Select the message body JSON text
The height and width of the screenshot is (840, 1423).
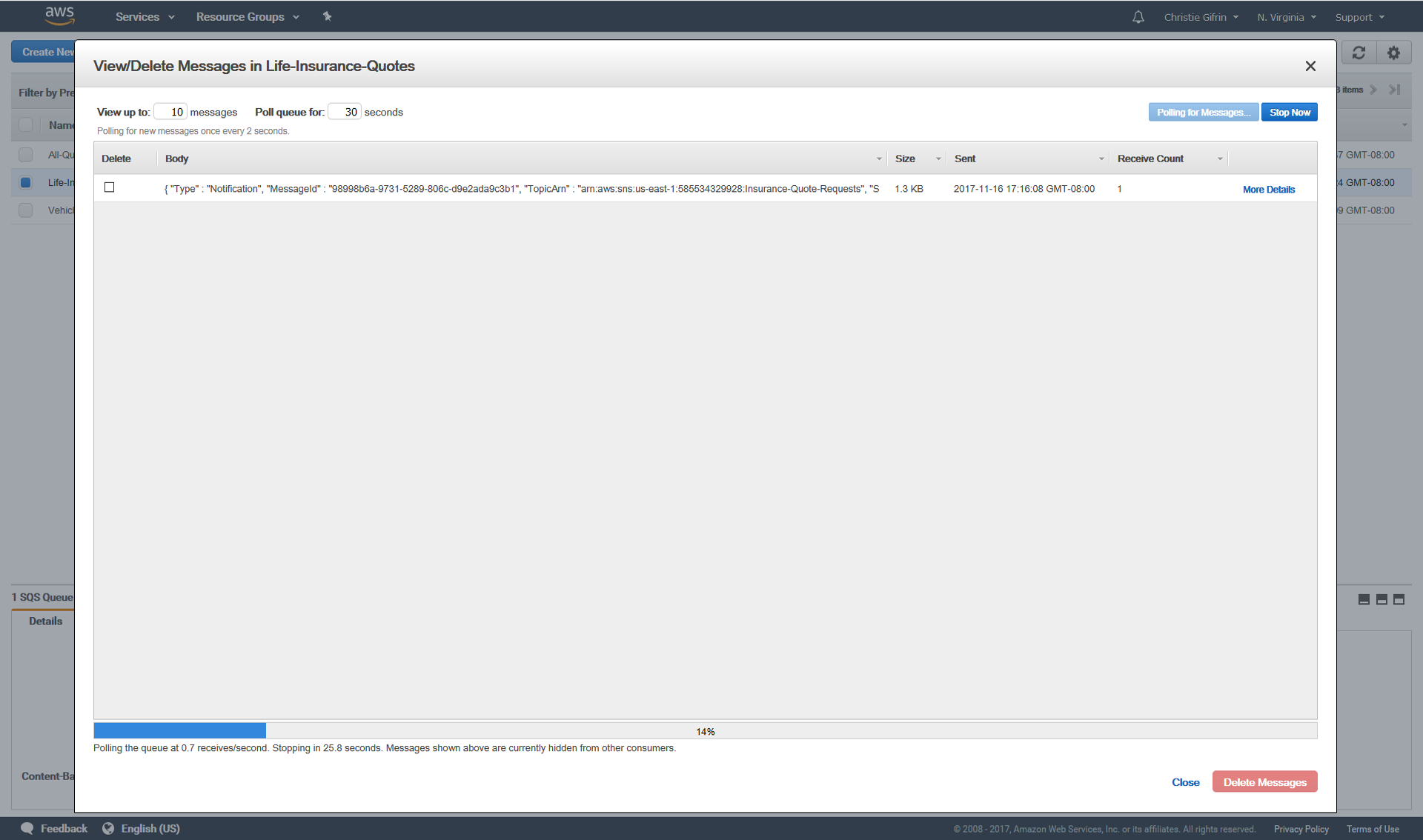click(x=522, y=189)
